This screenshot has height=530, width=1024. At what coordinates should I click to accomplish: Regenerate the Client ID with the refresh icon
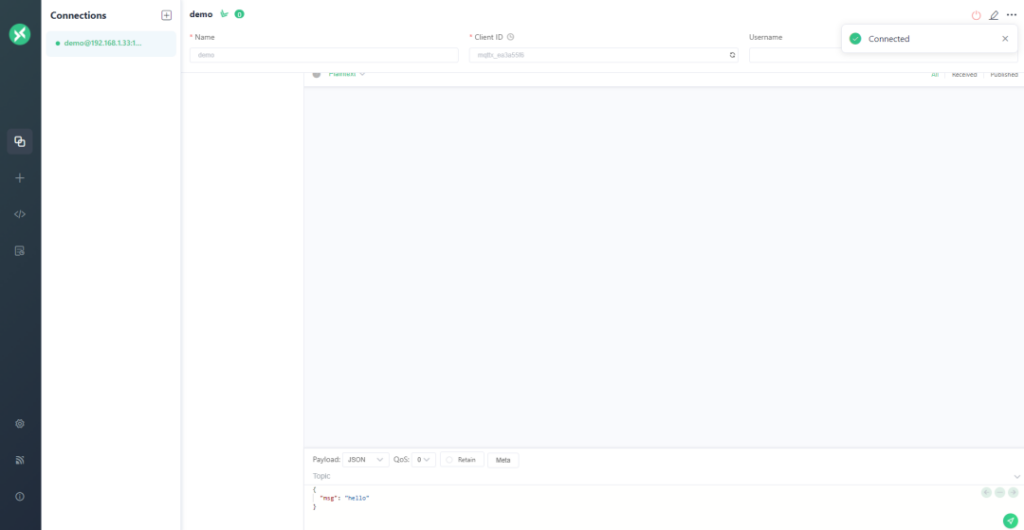click(x=732, y=55)
